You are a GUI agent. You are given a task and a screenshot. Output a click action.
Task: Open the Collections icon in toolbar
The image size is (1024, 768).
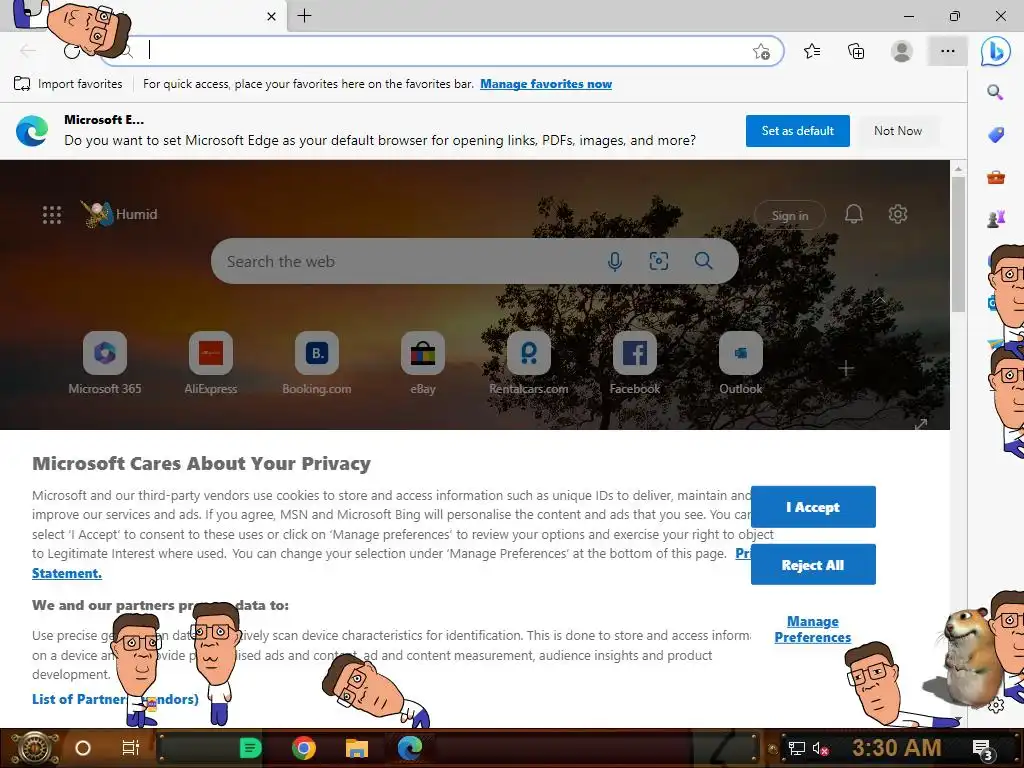[x=856, y=51]
